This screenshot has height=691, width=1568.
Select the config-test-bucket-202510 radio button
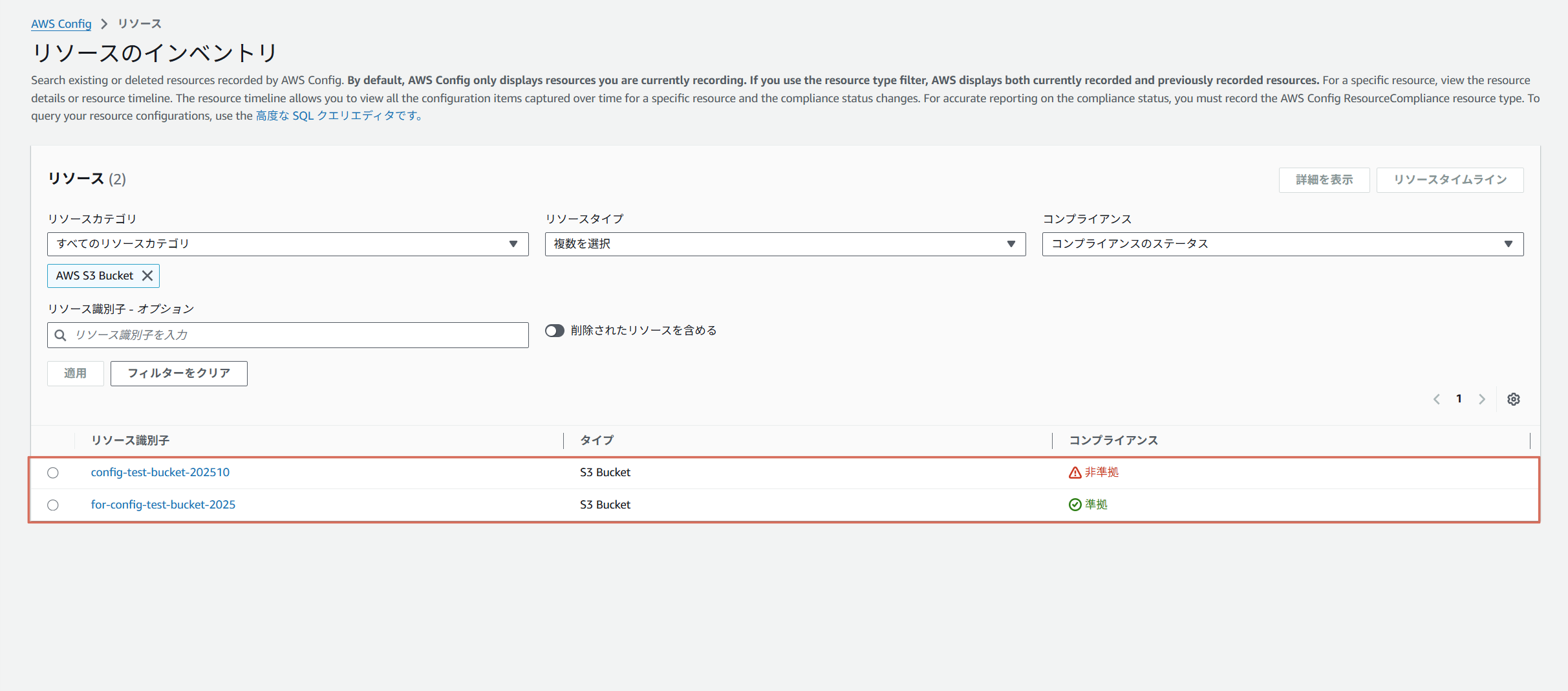coord(53,473)
